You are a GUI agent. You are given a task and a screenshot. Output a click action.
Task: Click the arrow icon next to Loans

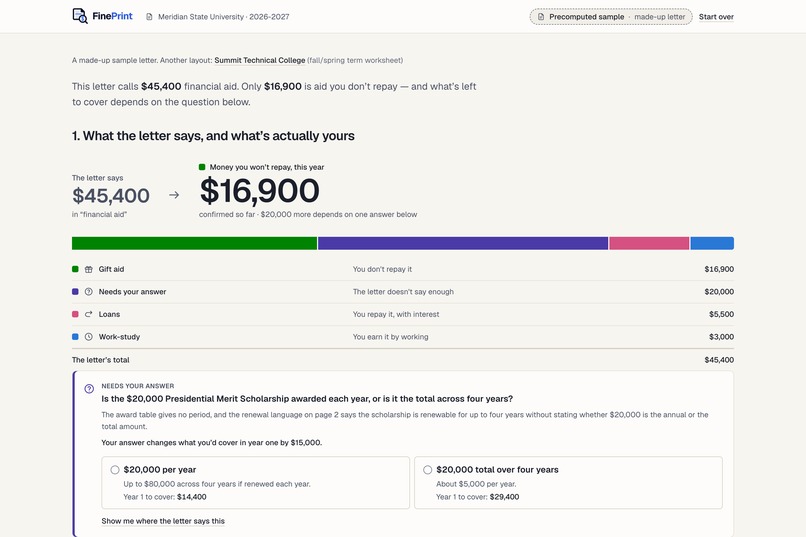[88, 314]
